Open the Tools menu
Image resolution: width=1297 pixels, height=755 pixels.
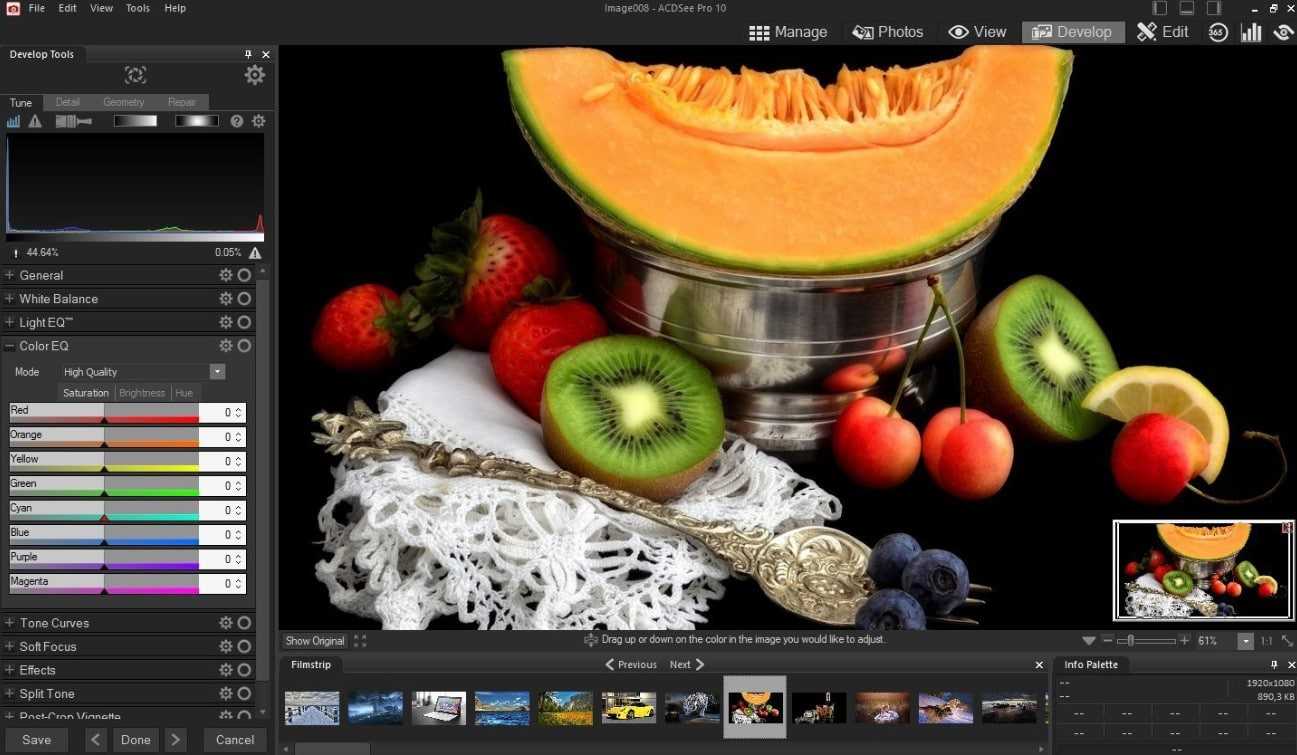click(138, 8)
